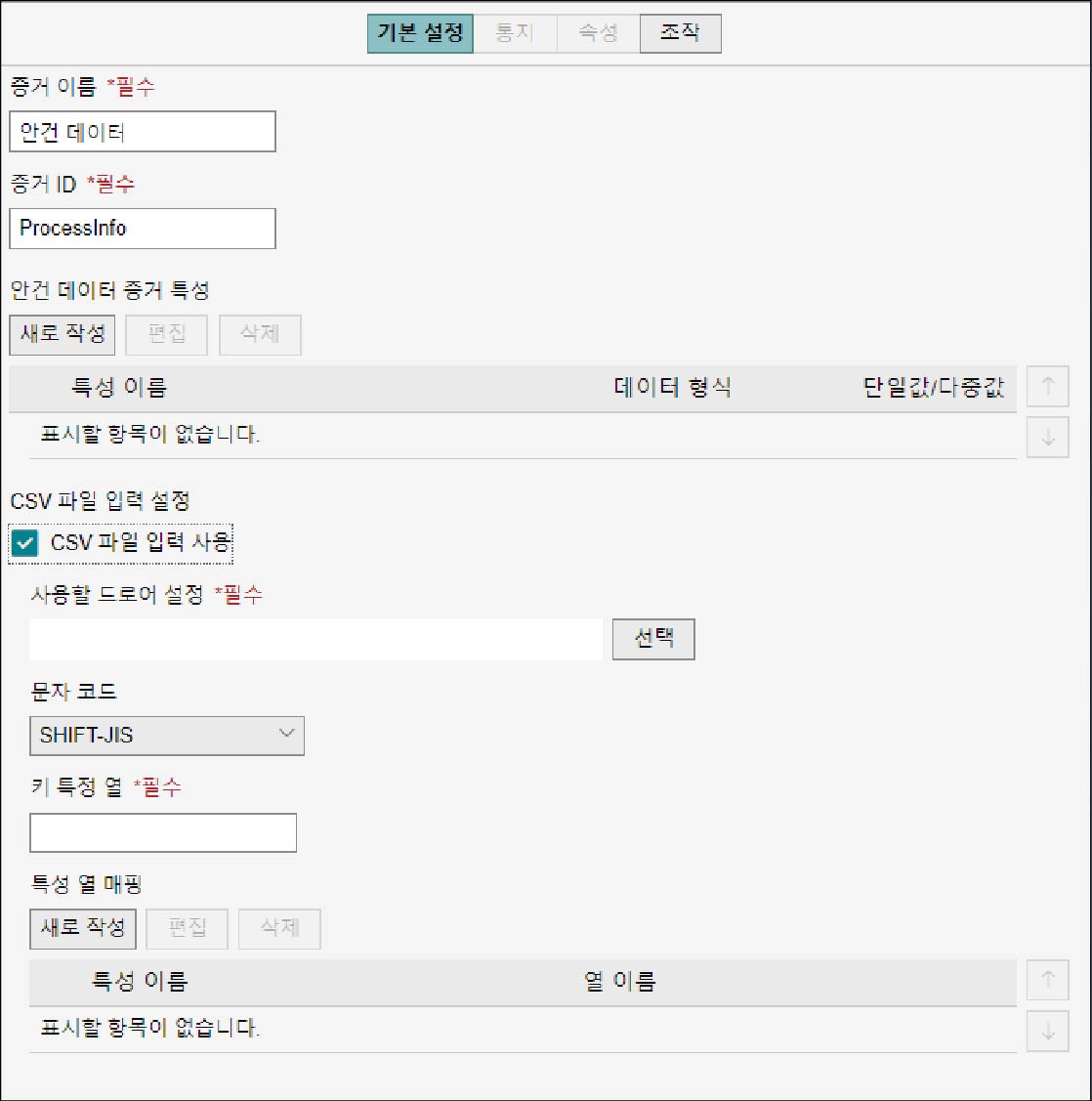
Task: Click 삭제 button in evidence properties section
Action: (260, 334)
